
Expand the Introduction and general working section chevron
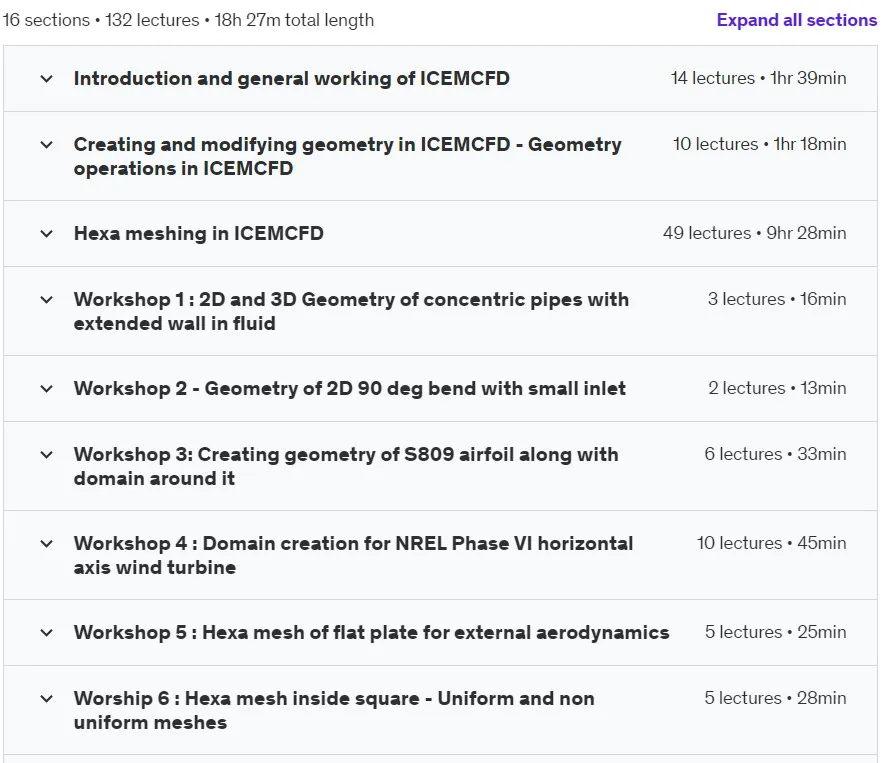tap(47, 79)
